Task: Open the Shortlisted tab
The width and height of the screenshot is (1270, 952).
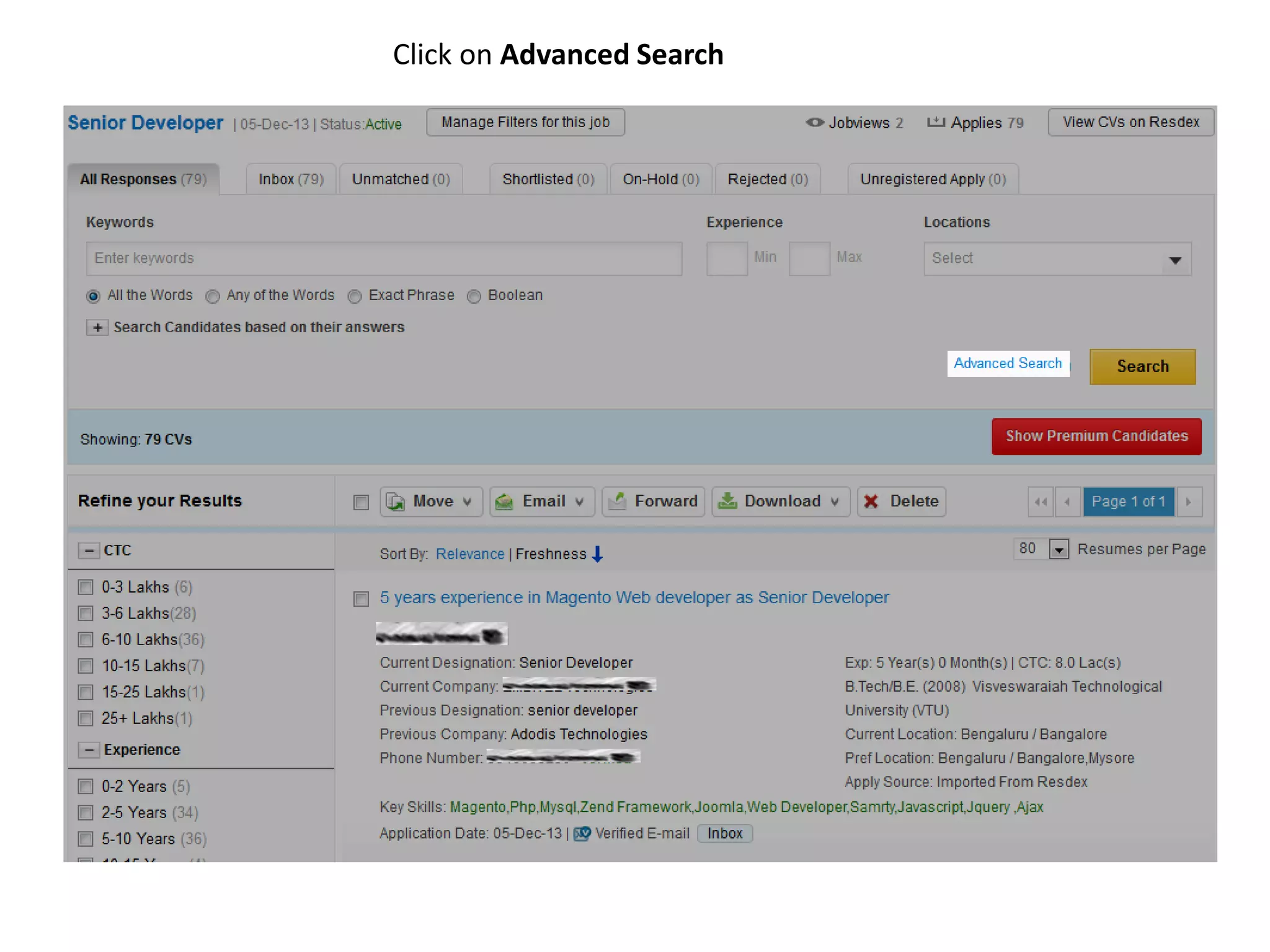Action: (x=548, y=179)
